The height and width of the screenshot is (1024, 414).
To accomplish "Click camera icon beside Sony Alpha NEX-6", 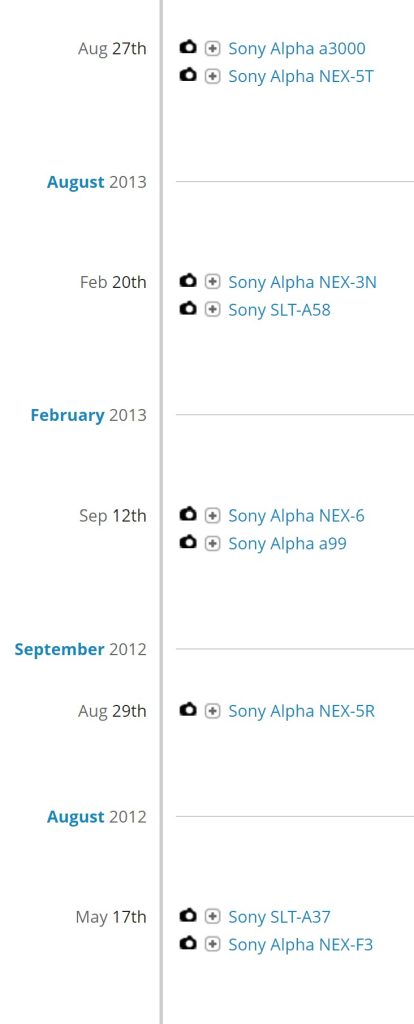I will point(187,515).
